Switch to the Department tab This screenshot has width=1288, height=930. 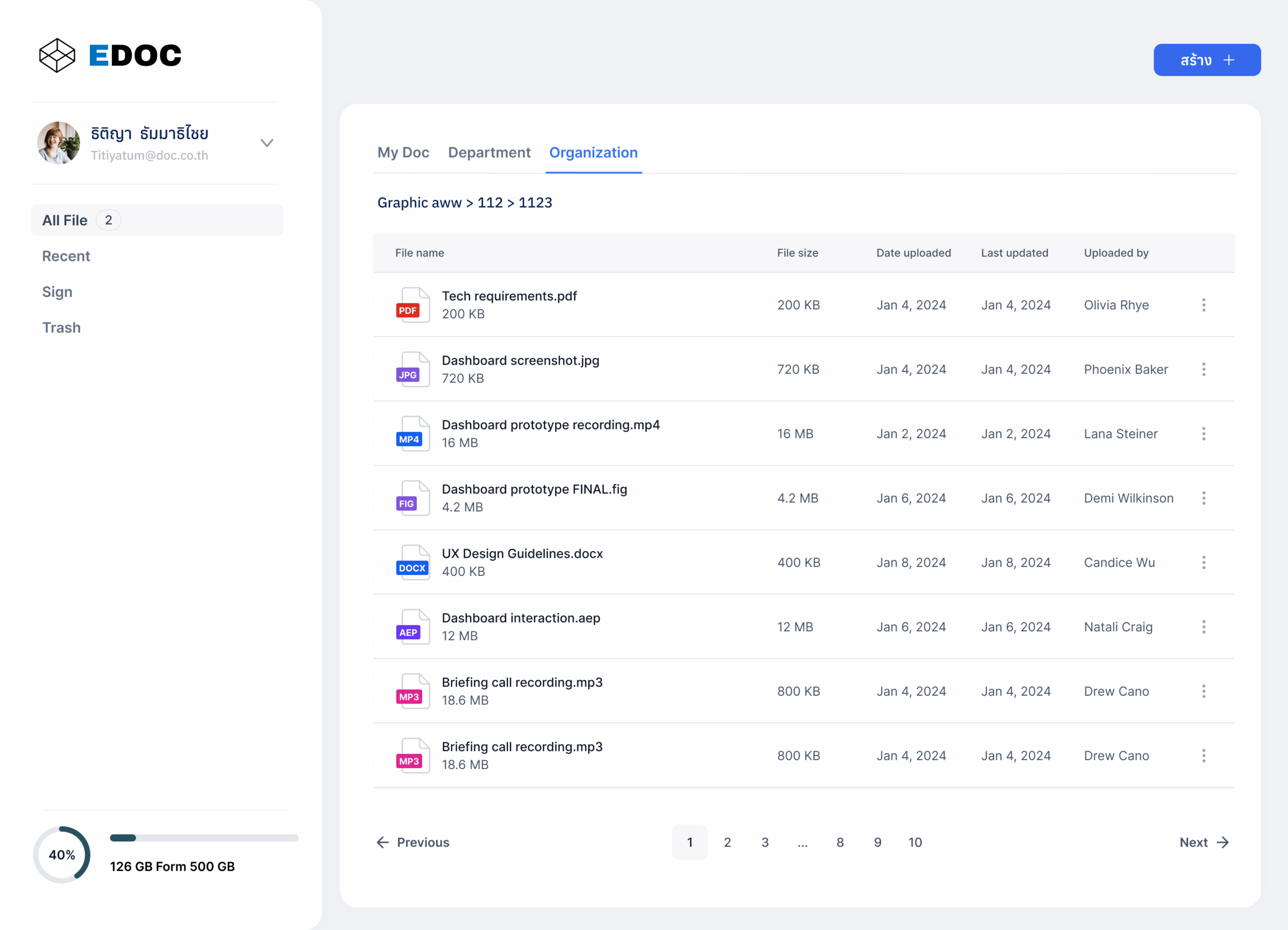[x=489, y=152]
